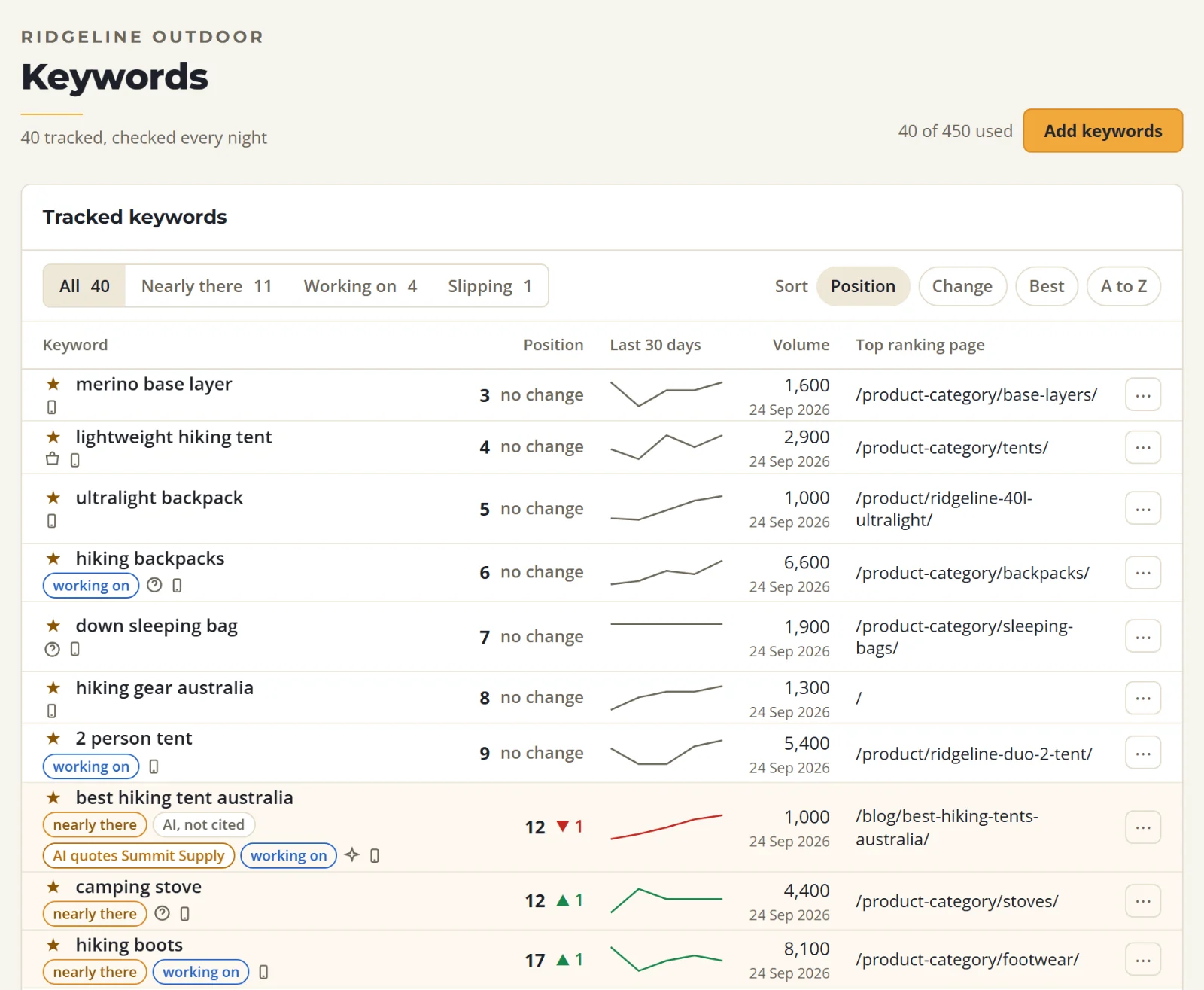
Task: Open more options for best hiking tent australia
Action: (x=1143, y=827)
